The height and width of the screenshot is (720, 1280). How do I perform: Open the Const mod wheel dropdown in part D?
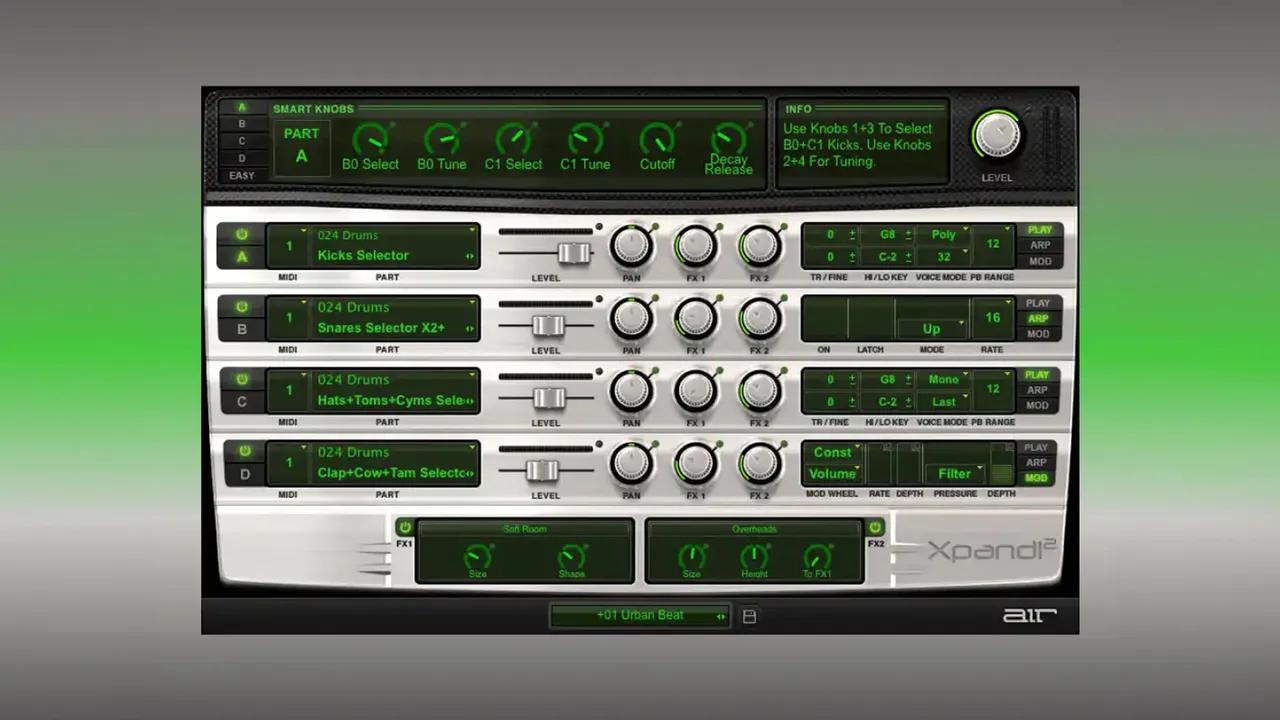click(x=833, y=452)
